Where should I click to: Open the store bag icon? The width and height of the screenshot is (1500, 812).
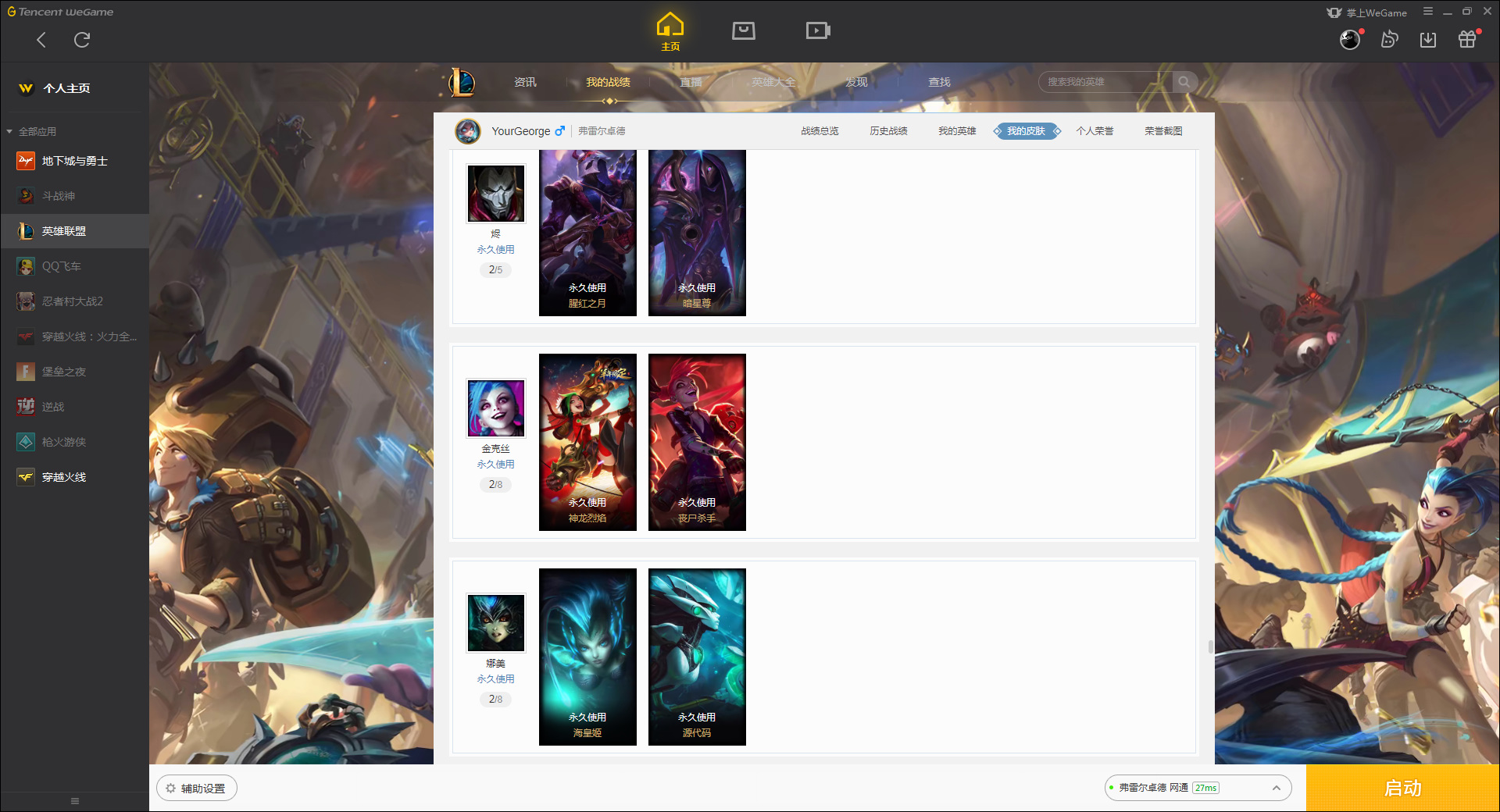pyautogui.click(x=744, y=30)
